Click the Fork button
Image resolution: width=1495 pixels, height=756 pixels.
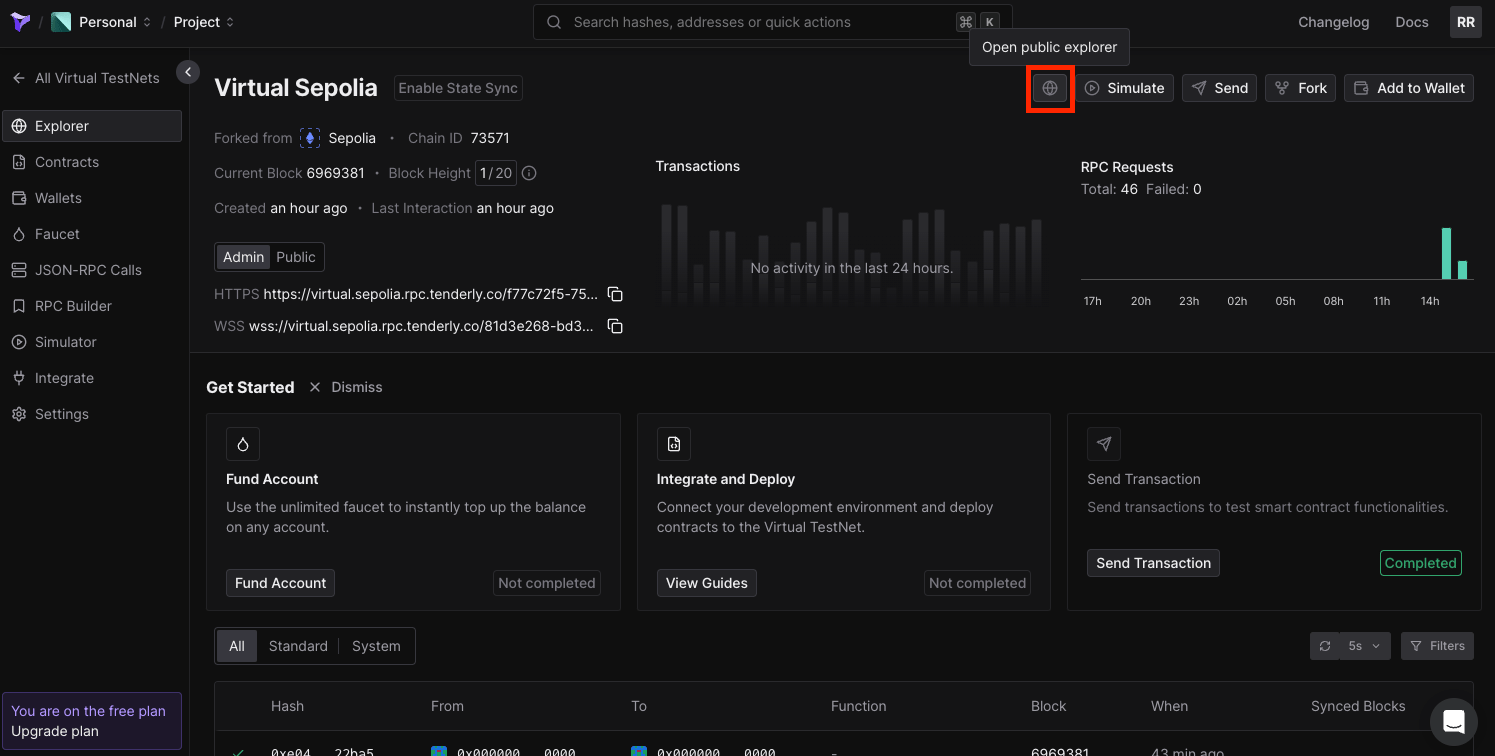[x=1300, y=88]
